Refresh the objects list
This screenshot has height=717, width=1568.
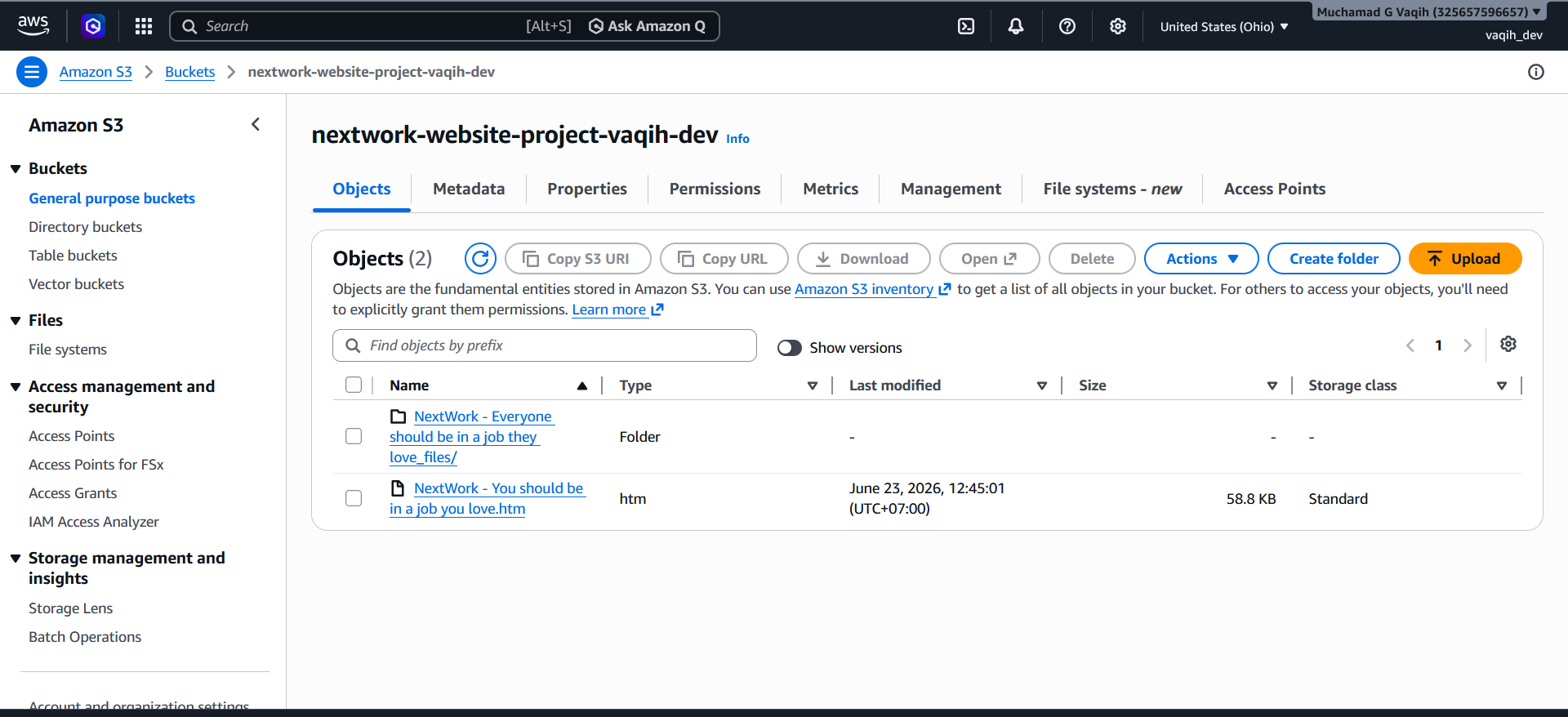click(480, 259)
